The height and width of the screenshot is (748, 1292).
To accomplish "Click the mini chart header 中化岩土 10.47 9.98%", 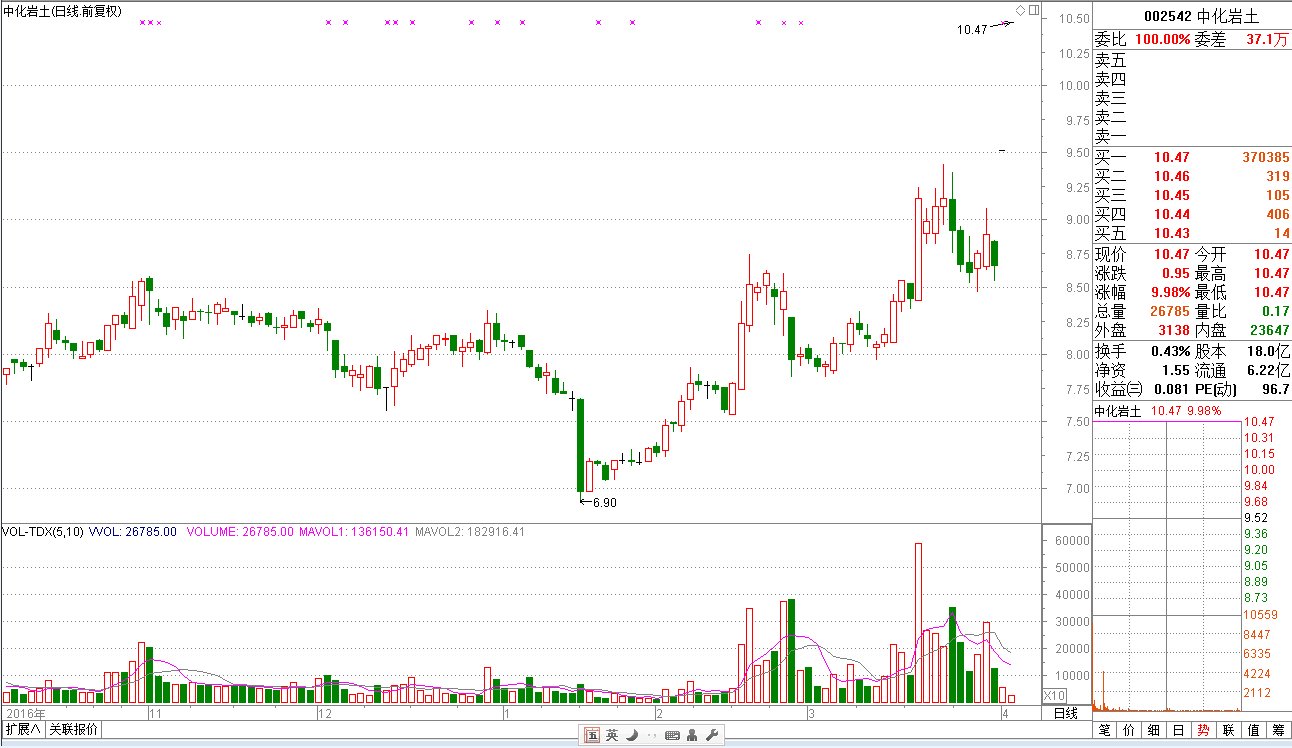I will coord(1158,410).
